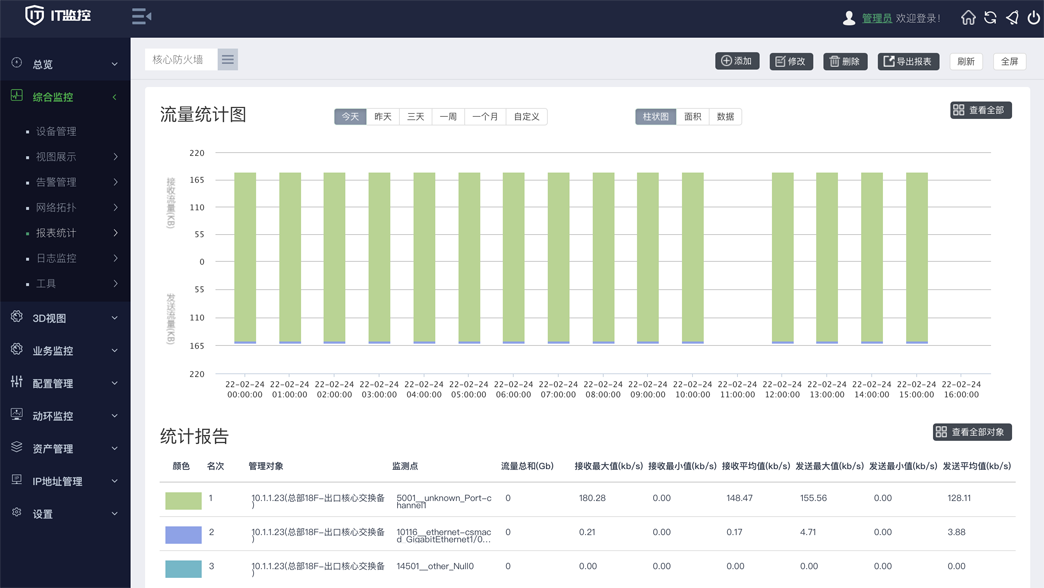Switch chart to 面积 view
This screenshot has height=588, width=1044.
693,117
